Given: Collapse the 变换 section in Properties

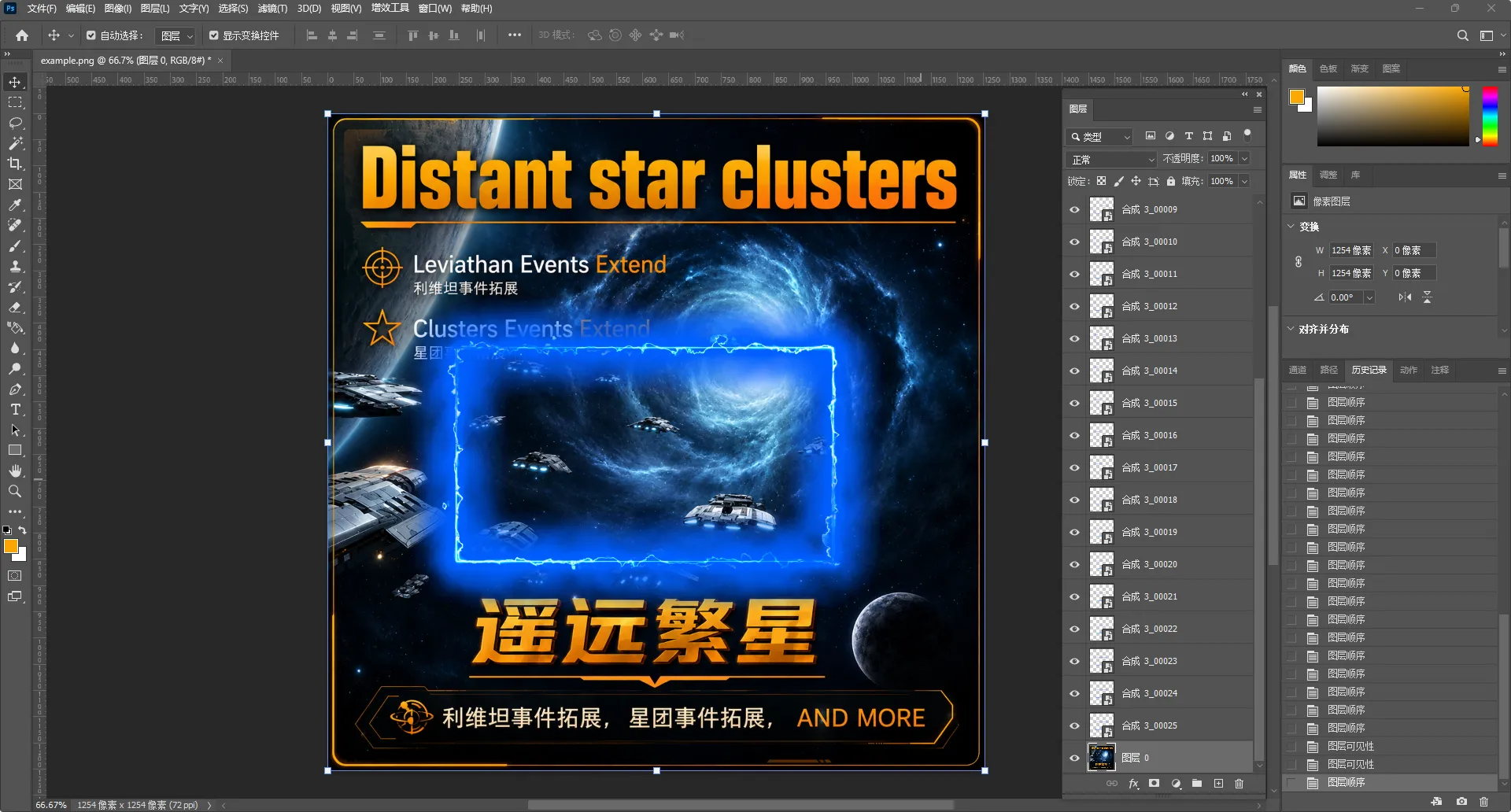Looking at the screenshot, I should (x=1291, y=227).
